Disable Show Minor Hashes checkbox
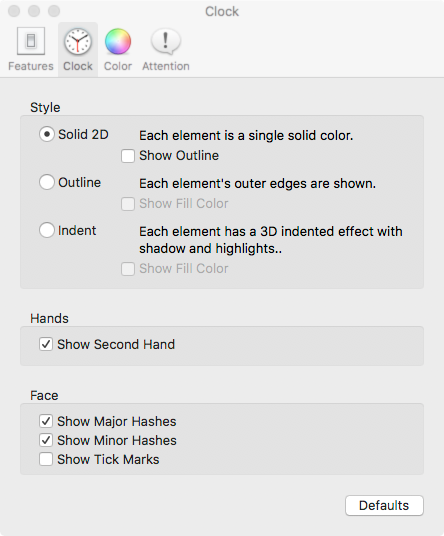This screenshot has width=444, height=536. pyautogui.click(x=46, y=440)
